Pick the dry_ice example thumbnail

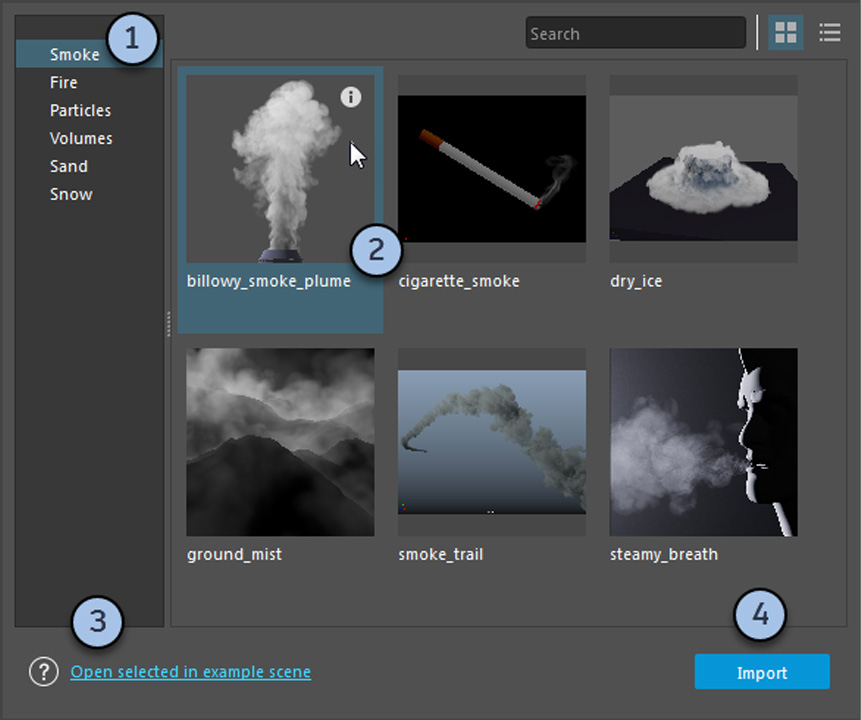tap(703, 168)
